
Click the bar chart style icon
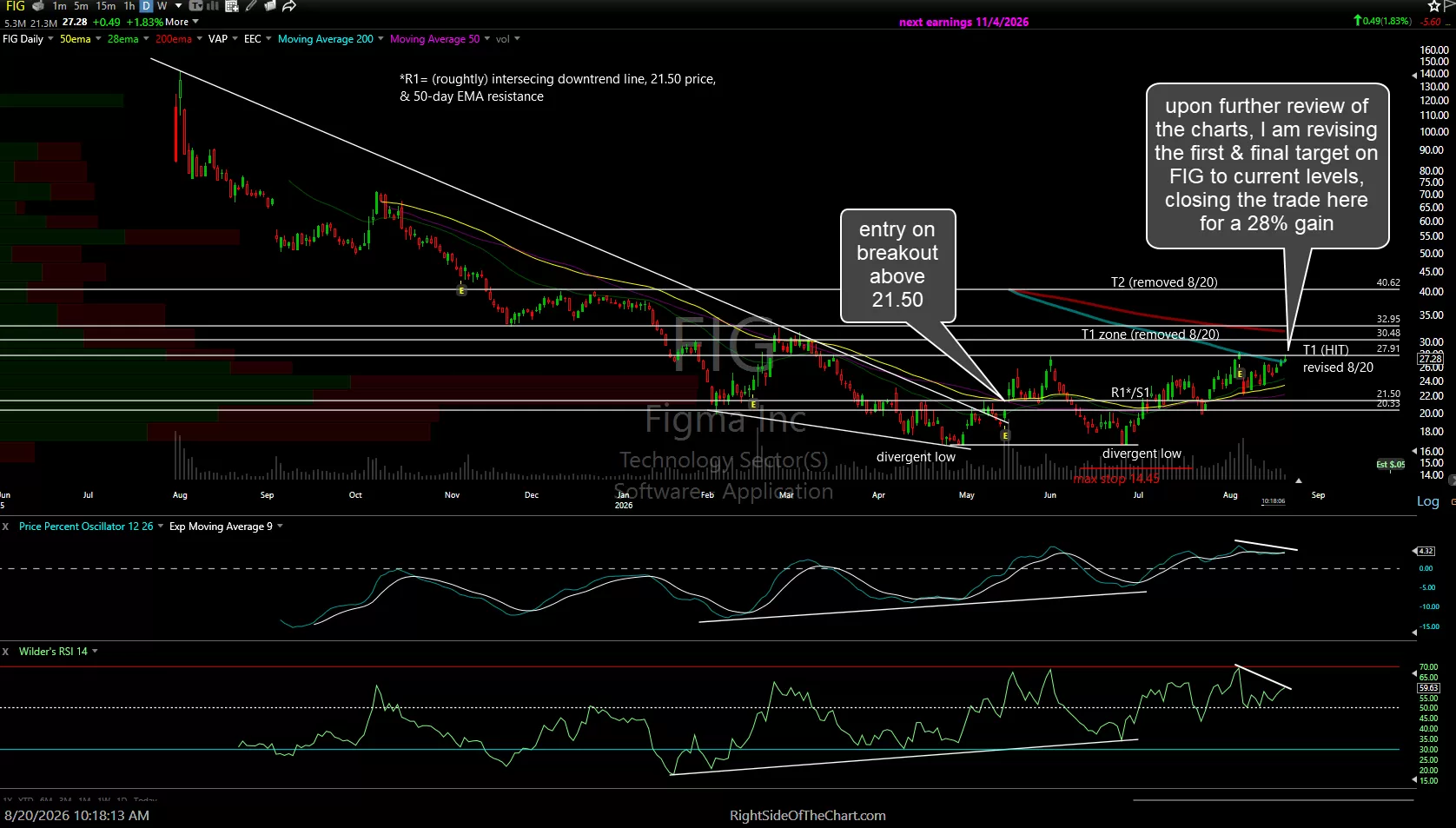click(x=213, y=6)
